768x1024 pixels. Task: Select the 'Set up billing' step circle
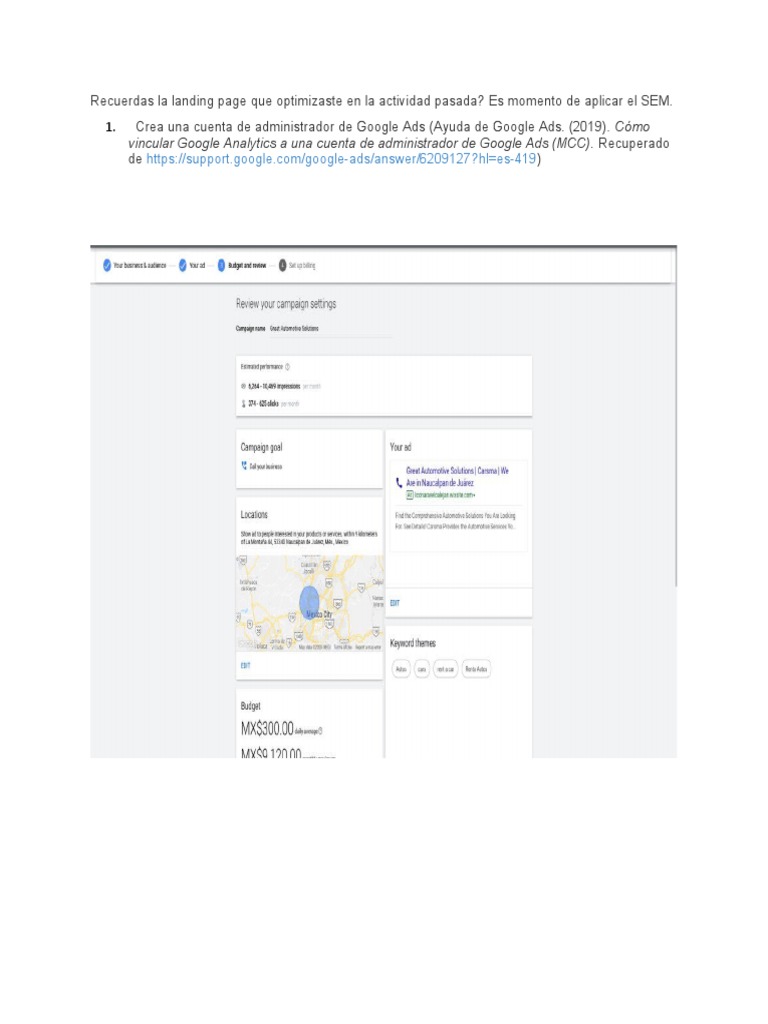pos(283,265)
